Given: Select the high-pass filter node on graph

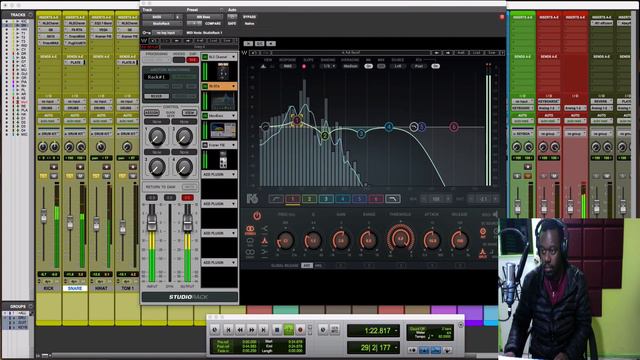Looking at the screenshot, I should pyautogui.click(x=265, y=127).
